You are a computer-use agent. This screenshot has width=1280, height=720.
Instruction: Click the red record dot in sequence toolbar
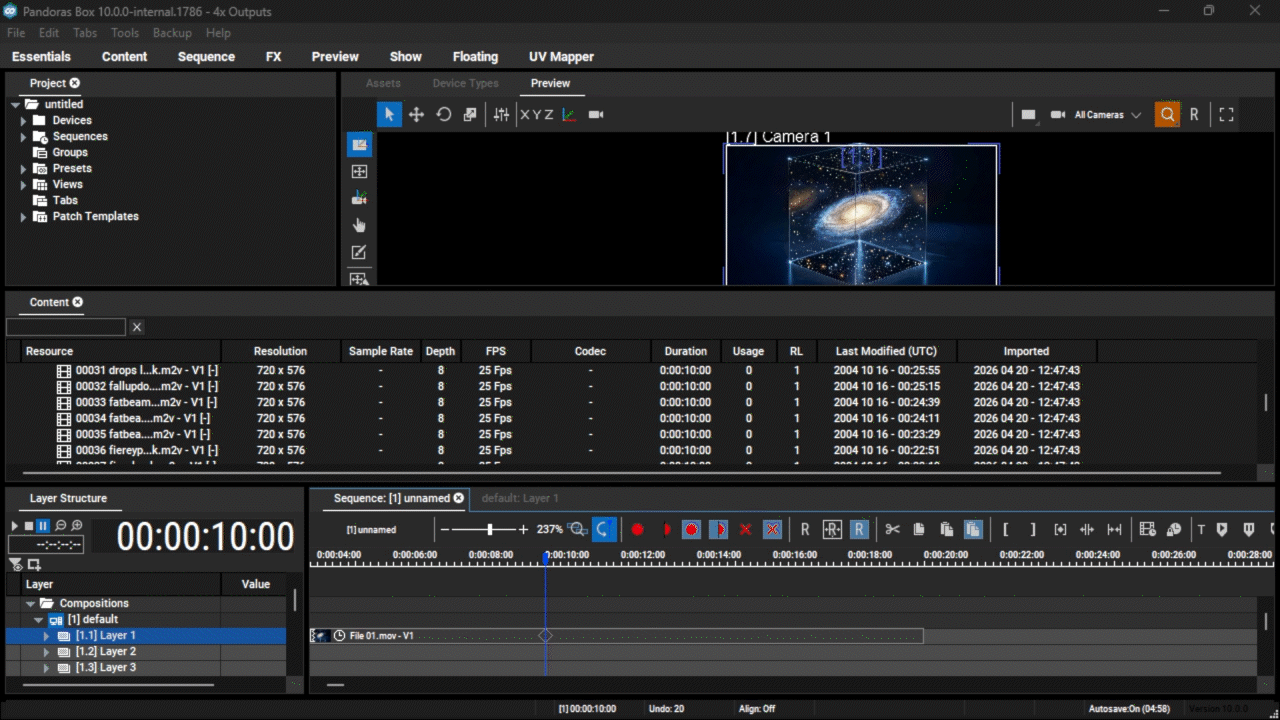click(637, 530)
